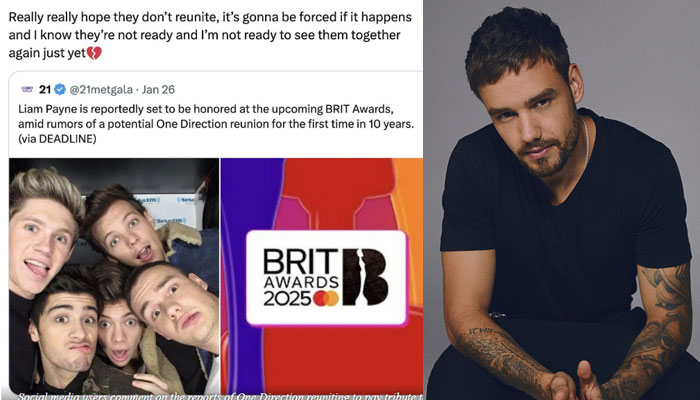
Task: Click the large BRIT statuette B logo
Action: (x=366, y=277)
